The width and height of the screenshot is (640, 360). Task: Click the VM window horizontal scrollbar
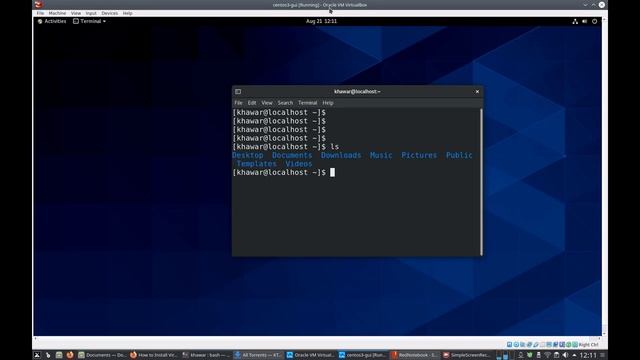pyautogui.click(x=318, y=338)
